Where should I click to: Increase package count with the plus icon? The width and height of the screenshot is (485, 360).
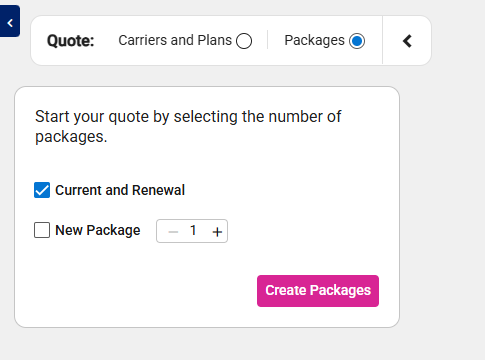[217, 231]
